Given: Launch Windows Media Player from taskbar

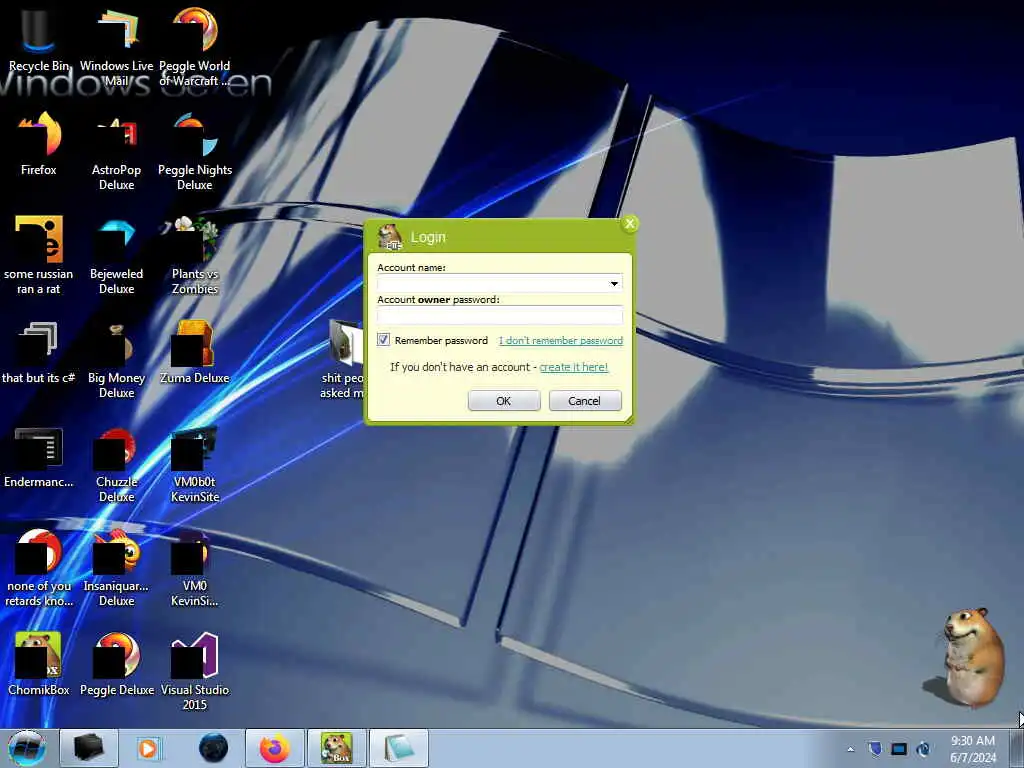Looking at the screenshot, I should [x=148, y=748].
